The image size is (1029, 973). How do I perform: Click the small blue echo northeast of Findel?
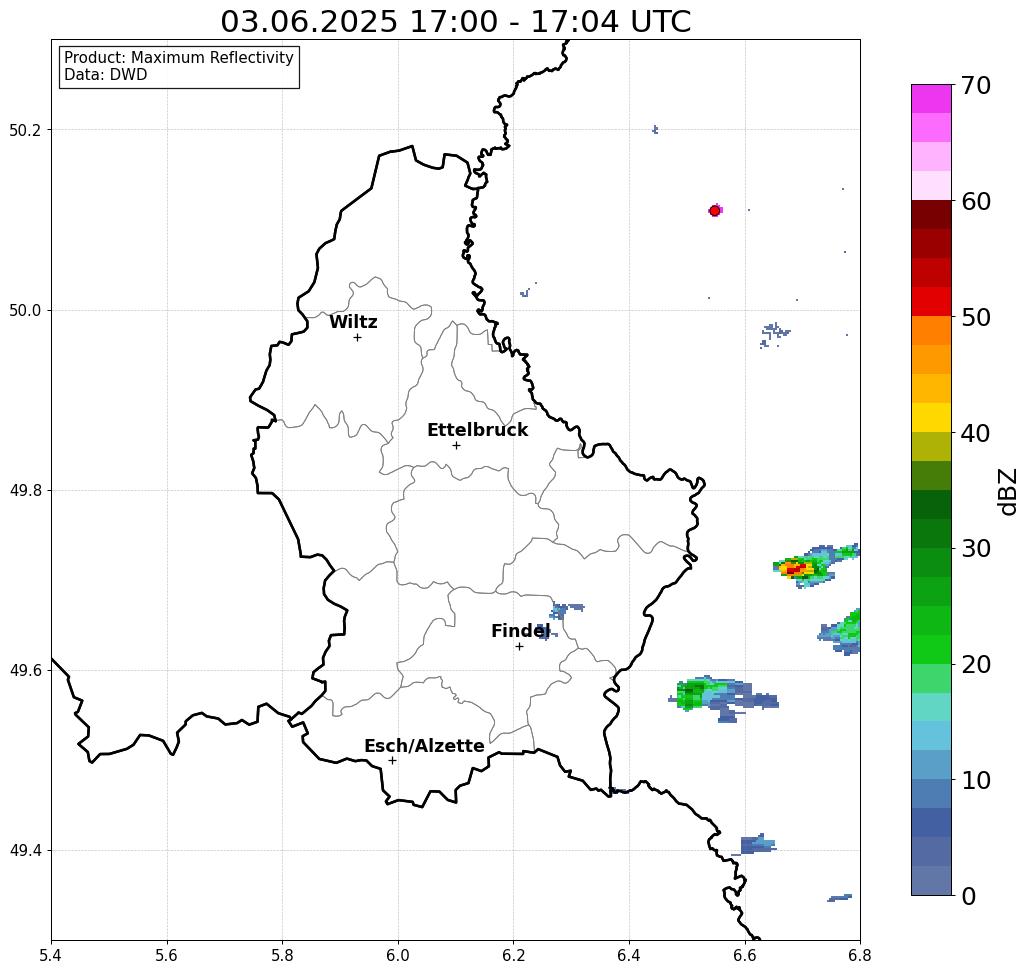click(x=566, y=610)
